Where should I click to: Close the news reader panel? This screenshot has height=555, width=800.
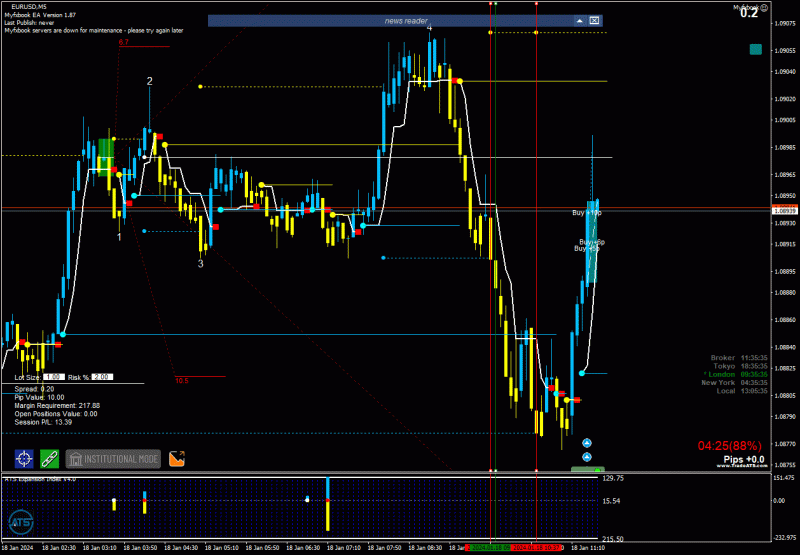(594, 21)
